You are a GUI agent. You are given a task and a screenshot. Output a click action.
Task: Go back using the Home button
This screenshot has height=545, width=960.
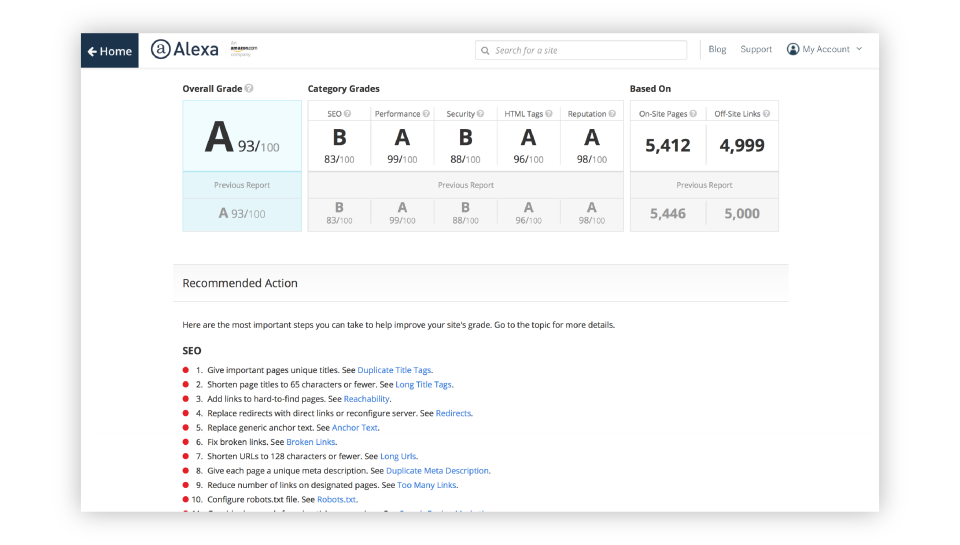110,51
